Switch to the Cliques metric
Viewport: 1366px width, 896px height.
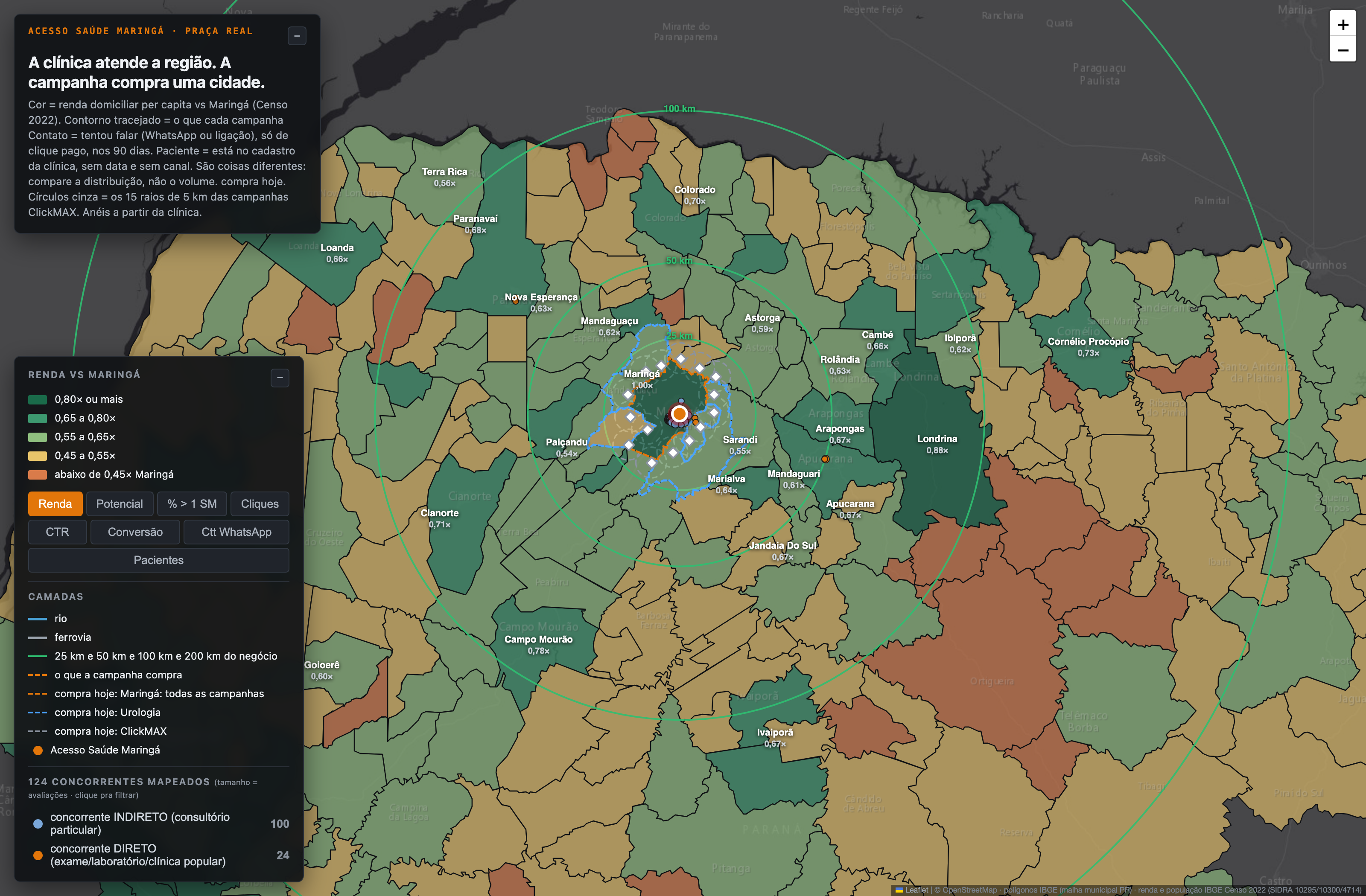(x=260, y=503)
